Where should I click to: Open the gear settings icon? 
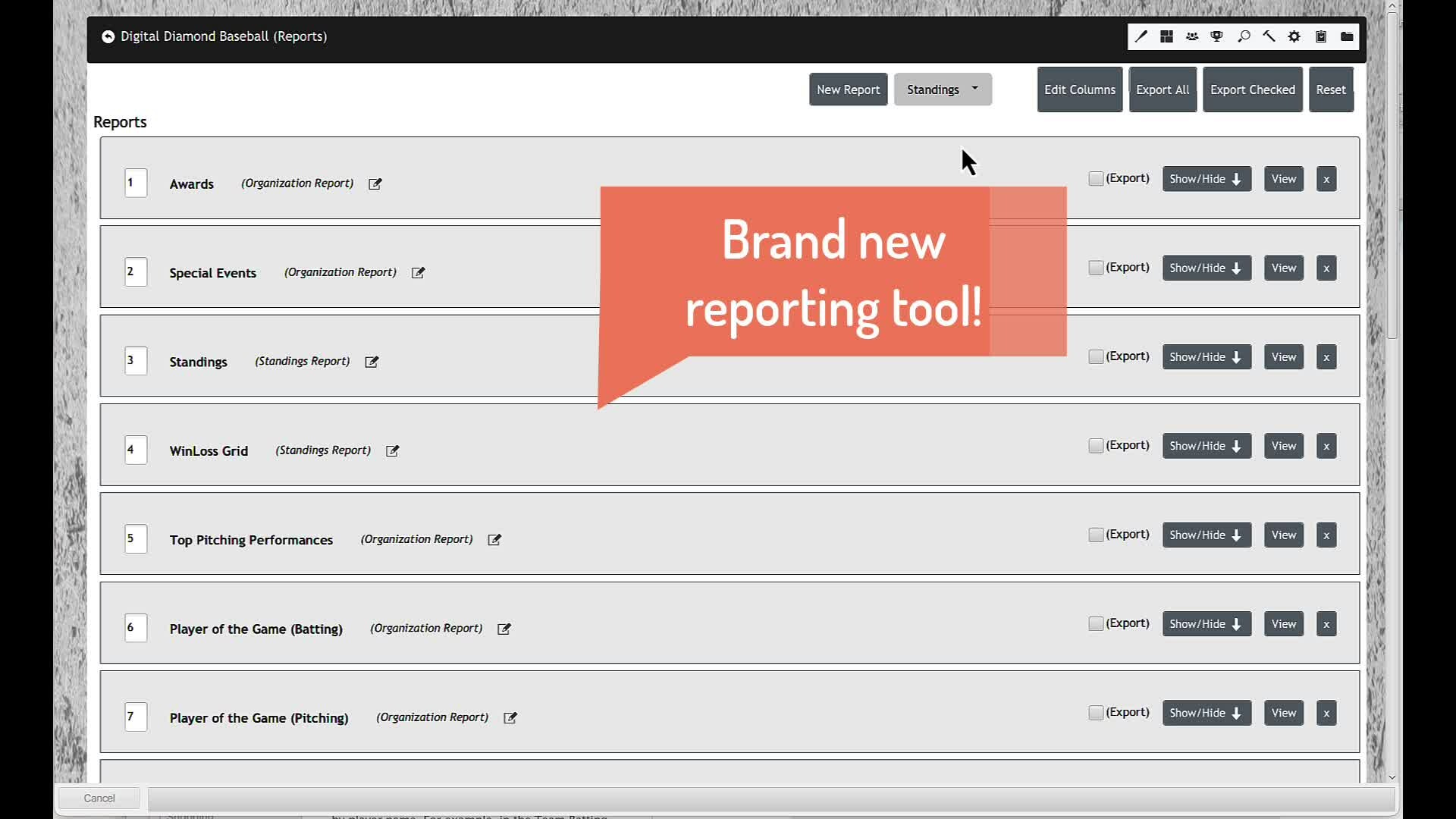(x=1294, y=36)
